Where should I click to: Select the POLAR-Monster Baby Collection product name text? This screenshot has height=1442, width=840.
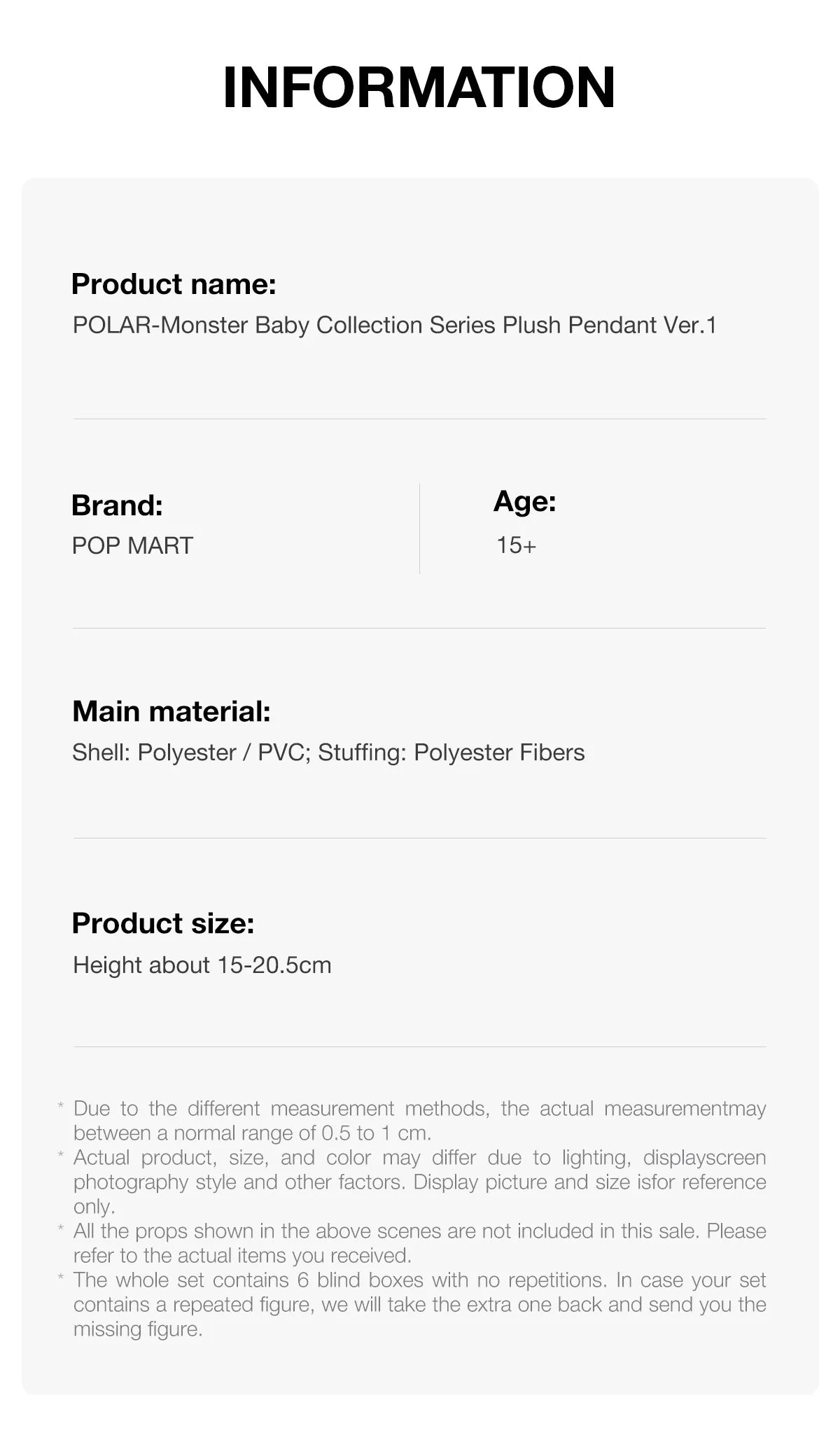394,325
